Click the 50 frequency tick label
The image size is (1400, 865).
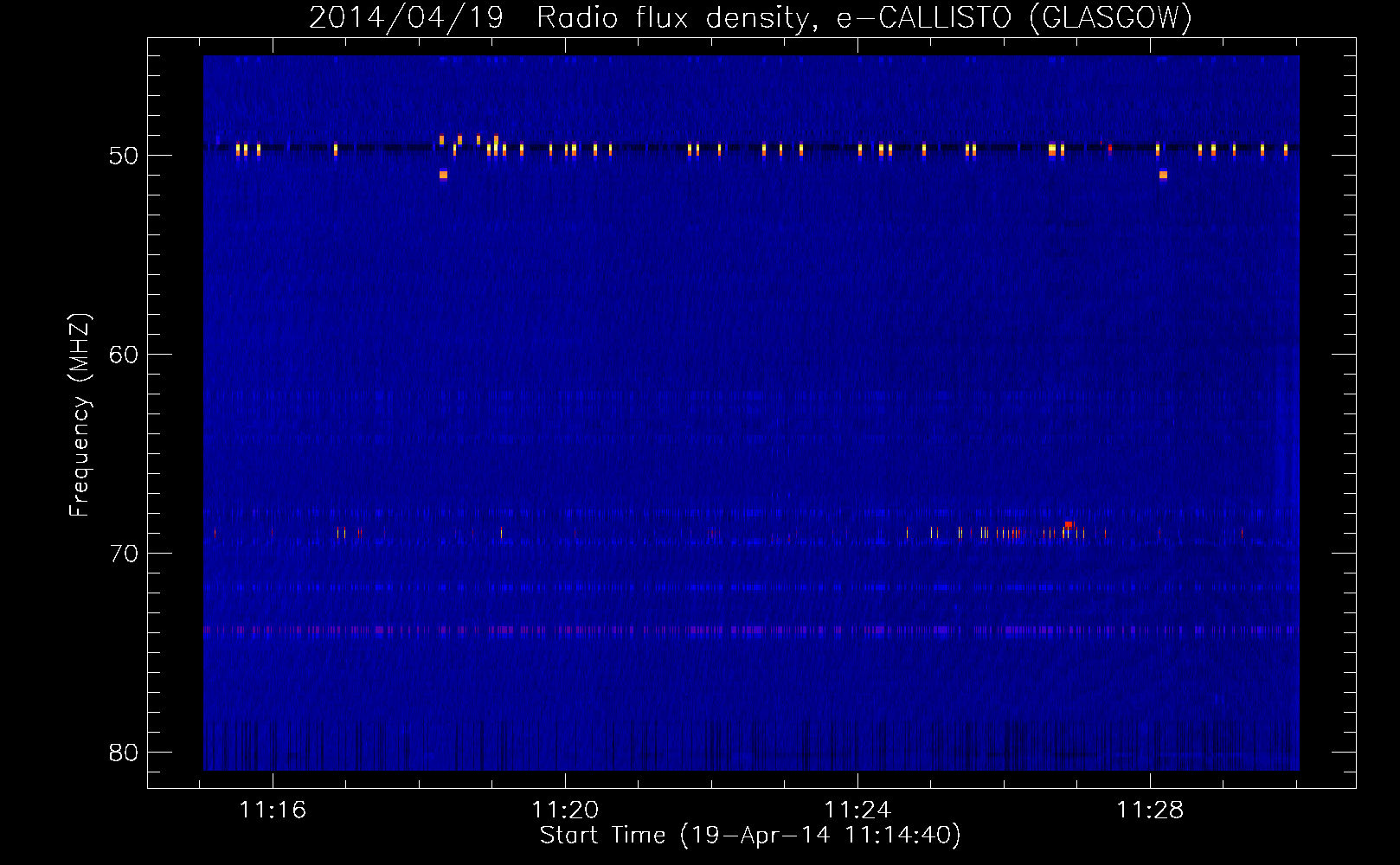click(x=124, y=156)
